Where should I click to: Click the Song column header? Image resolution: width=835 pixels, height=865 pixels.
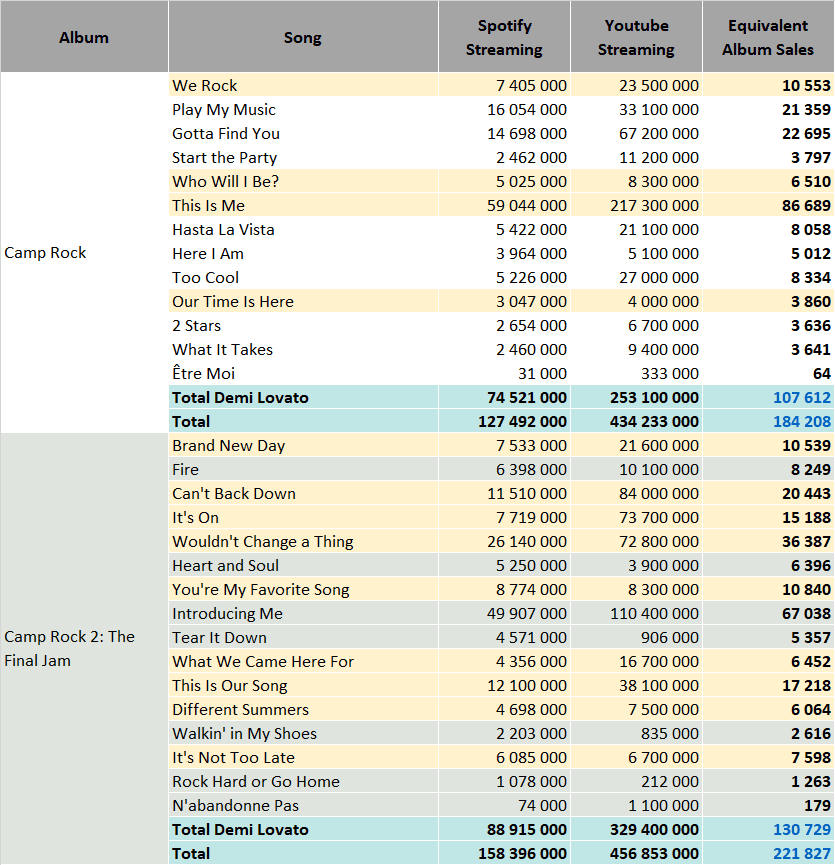pos(303,37)
